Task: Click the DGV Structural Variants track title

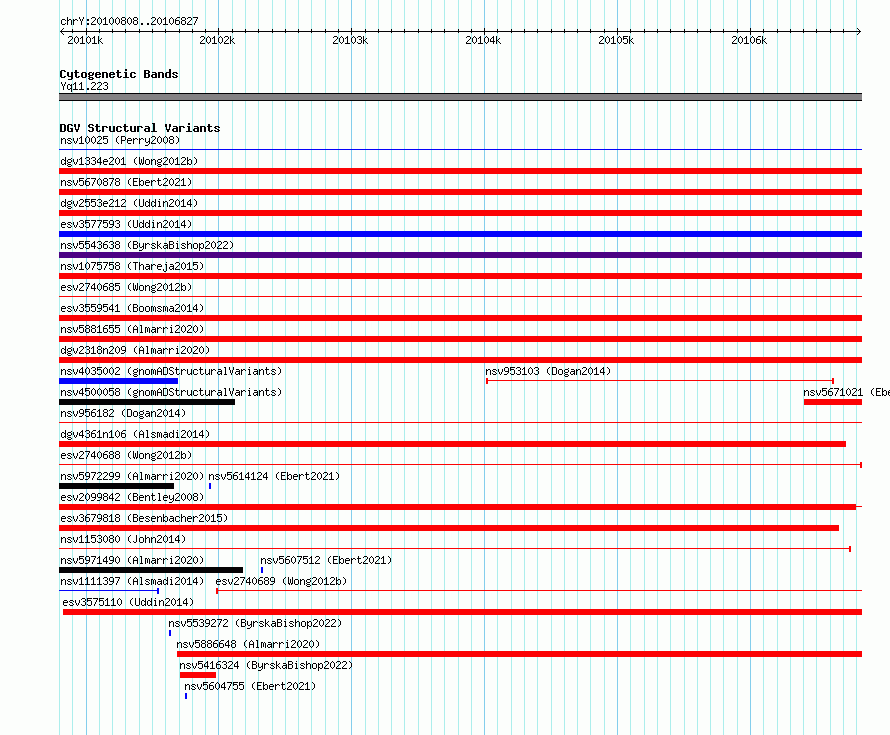Action: point(140,128)
